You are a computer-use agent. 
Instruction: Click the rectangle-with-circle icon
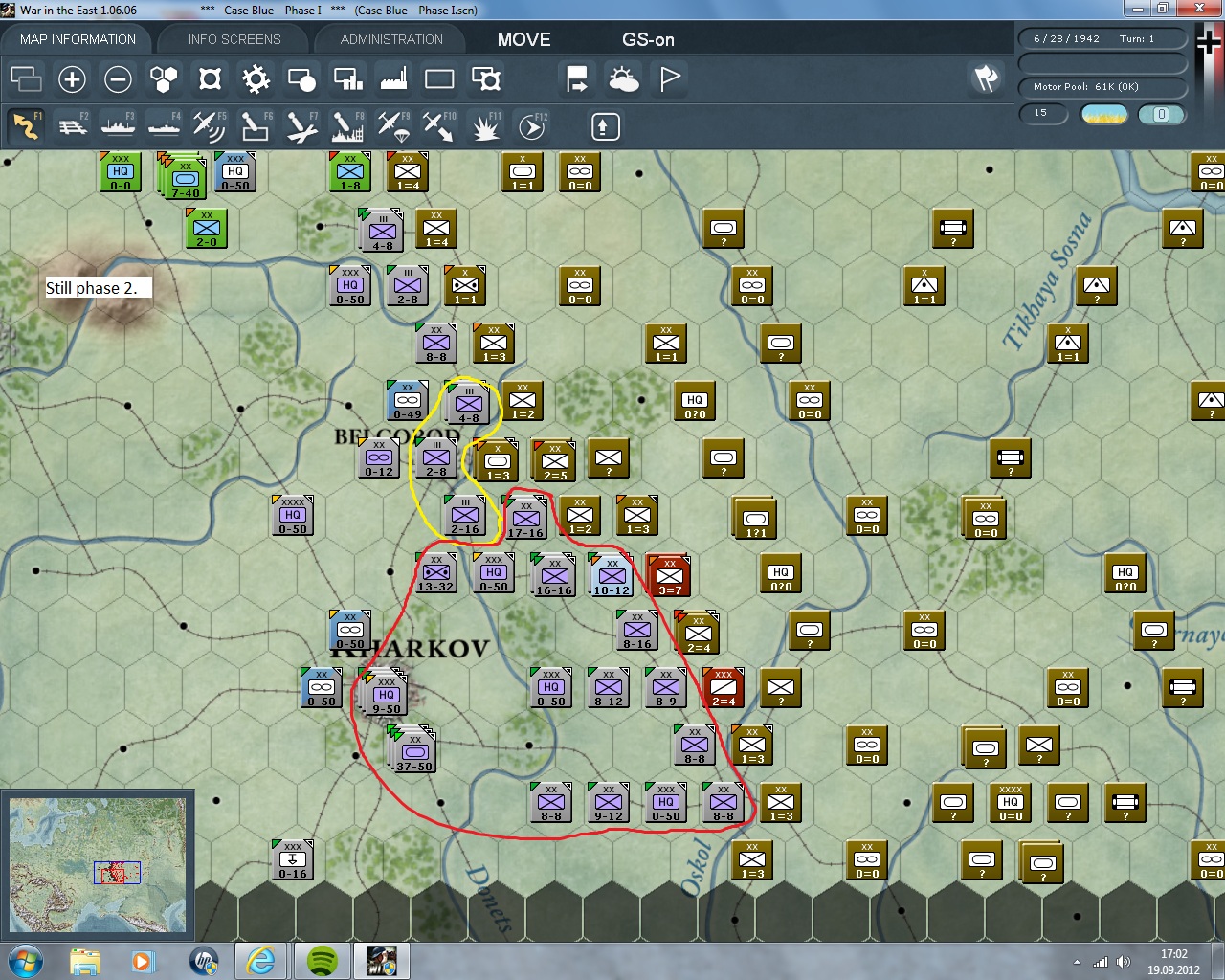click(301, 78)
